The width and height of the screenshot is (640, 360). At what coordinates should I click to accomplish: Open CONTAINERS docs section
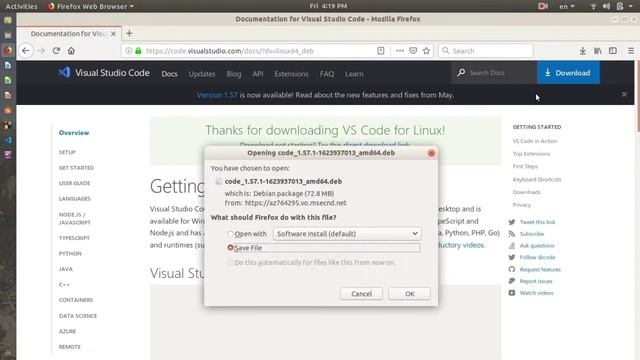click(76, 300)
